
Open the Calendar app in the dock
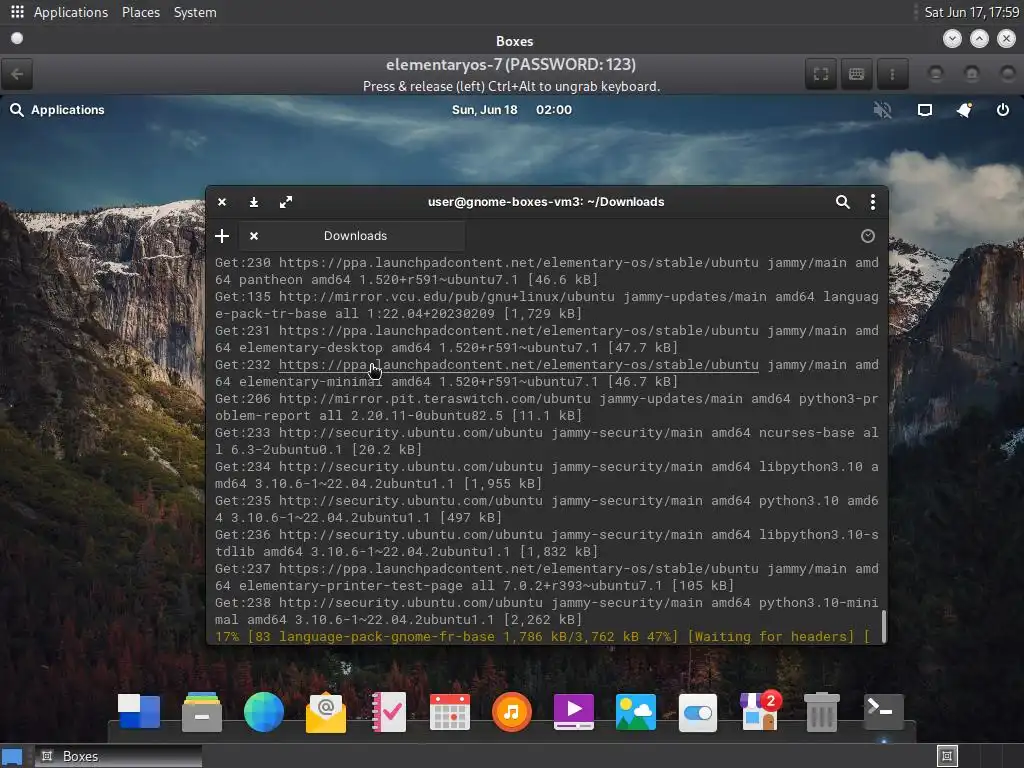450,712
